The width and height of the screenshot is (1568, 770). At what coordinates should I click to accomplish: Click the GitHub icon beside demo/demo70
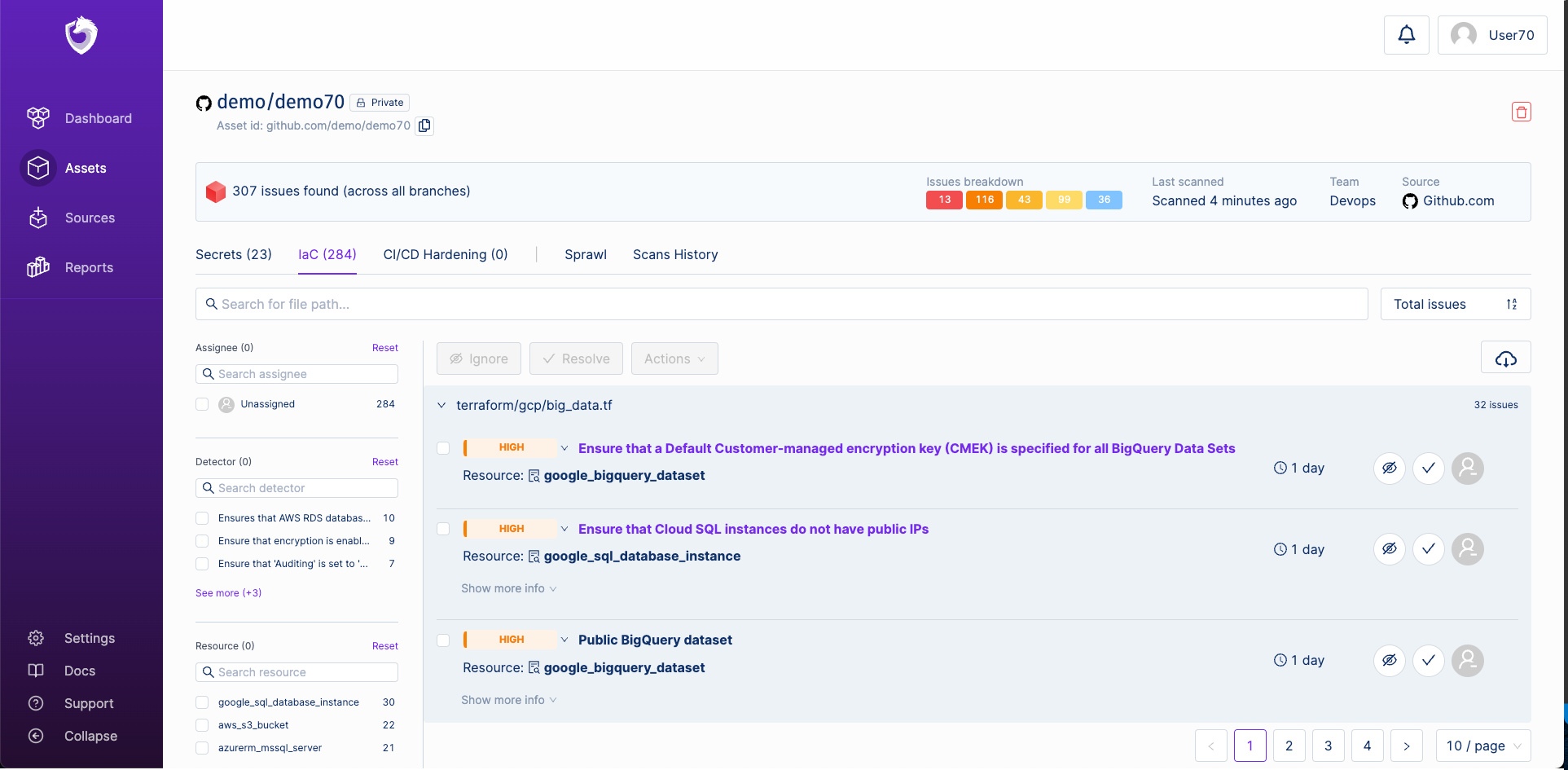pos(204,103)
